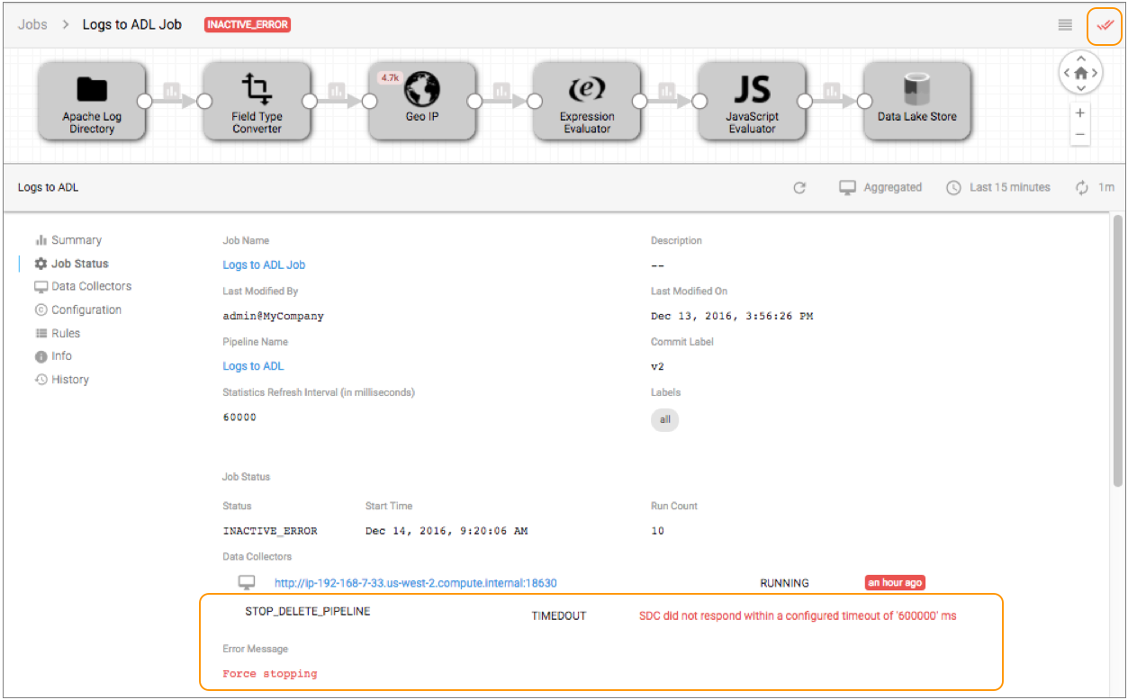Pan canvas down with navigator arrow

pyautogui.click(x=1081, y=88)
